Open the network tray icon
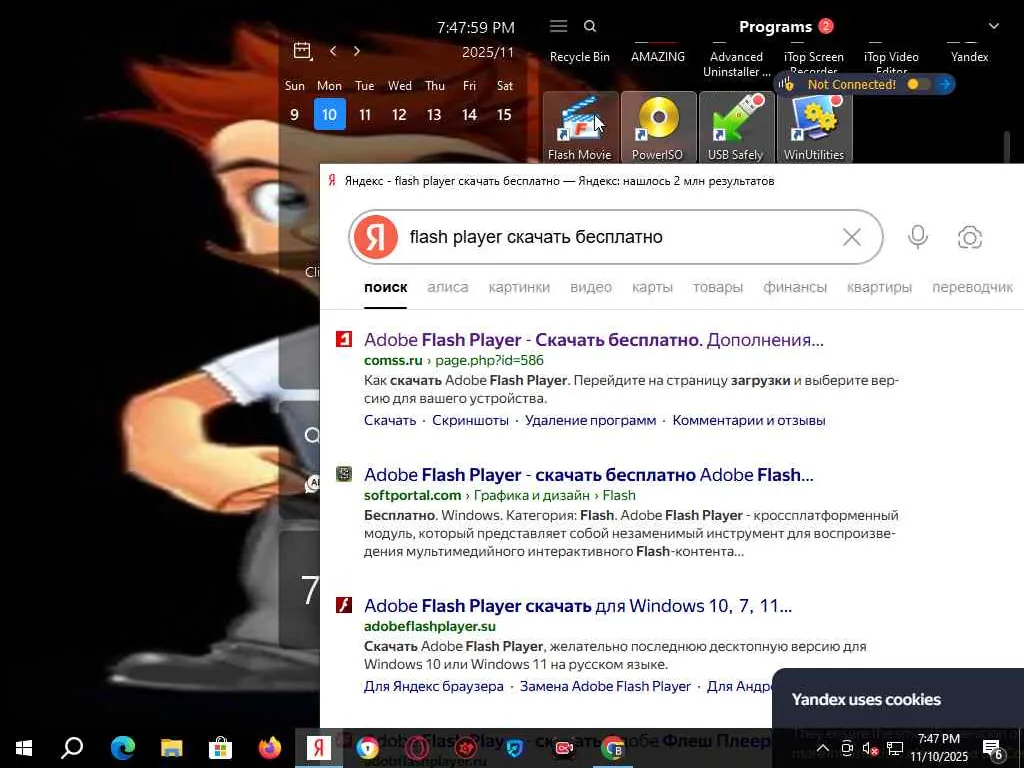 click(x=895, y=748)
